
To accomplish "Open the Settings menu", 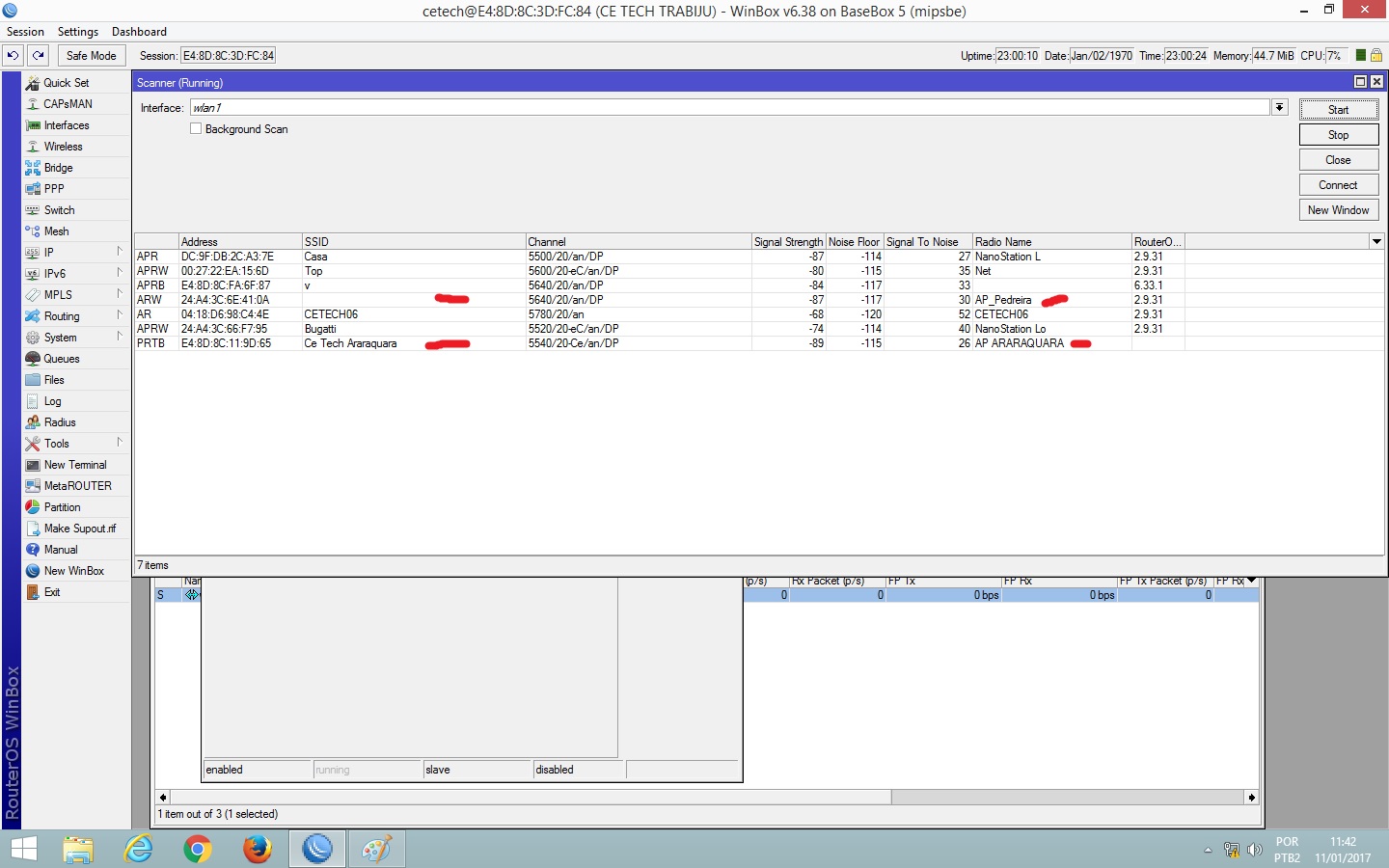I will [78, 32].
